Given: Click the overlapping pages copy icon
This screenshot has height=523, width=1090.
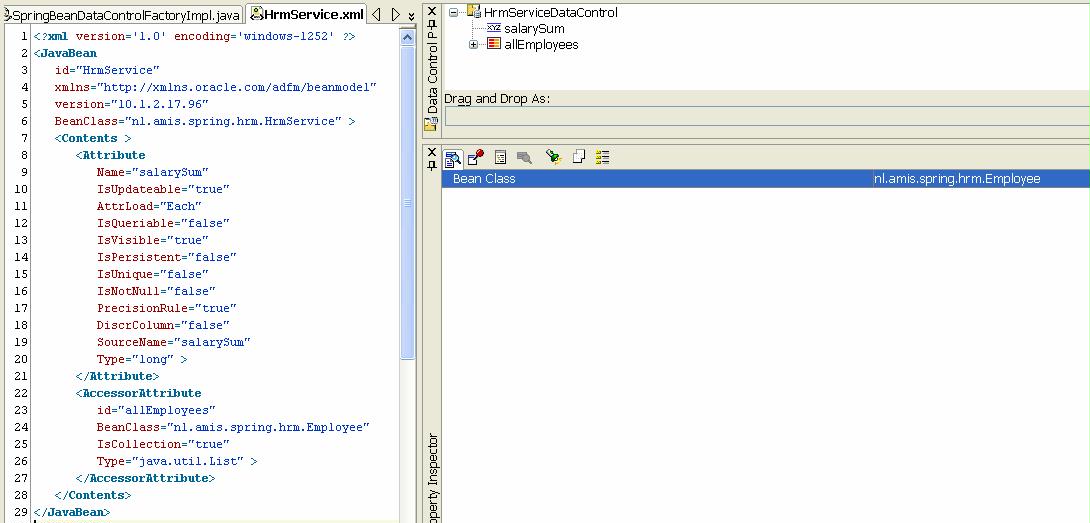Looking at the screenshot, I should [x=578, y=157].
